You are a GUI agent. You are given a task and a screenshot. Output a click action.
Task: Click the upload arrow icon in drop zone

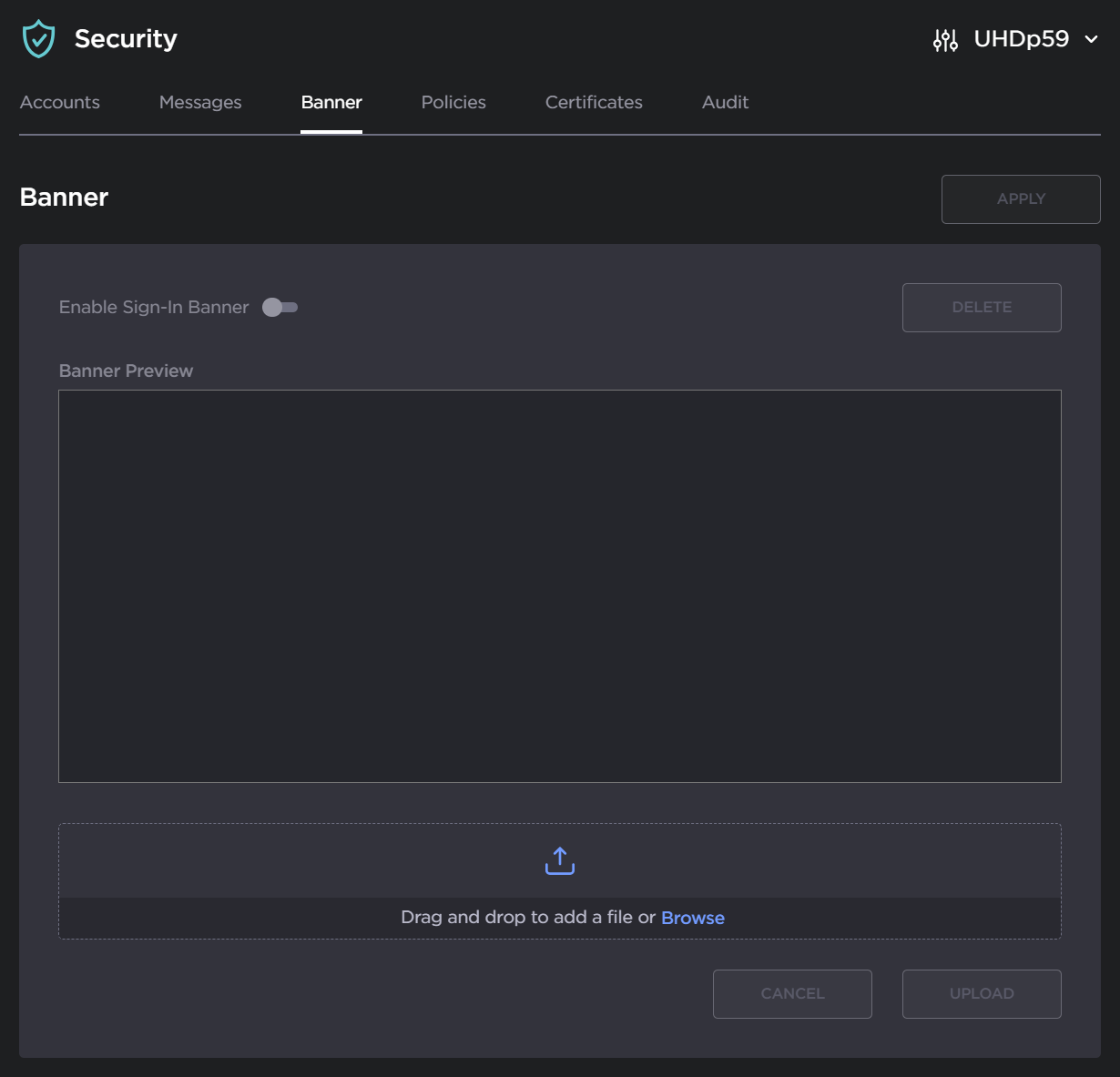[559, 860]
